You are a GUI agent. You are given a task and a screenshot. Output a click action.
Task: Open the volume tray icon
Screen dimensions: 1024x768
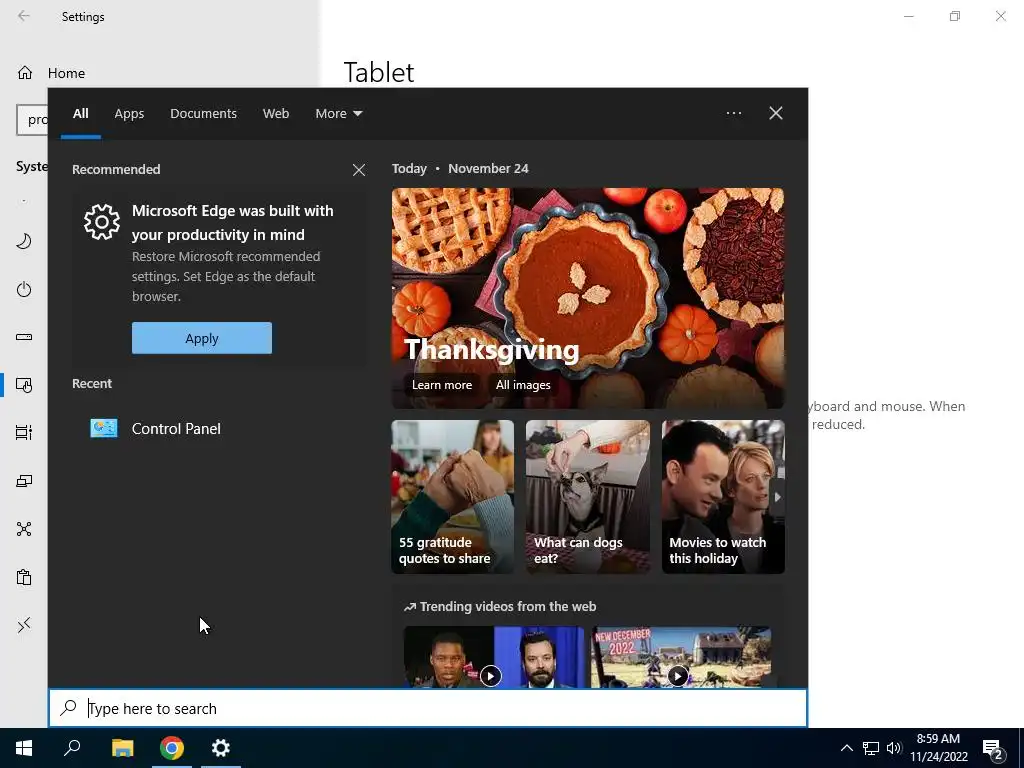pos(894,748)
